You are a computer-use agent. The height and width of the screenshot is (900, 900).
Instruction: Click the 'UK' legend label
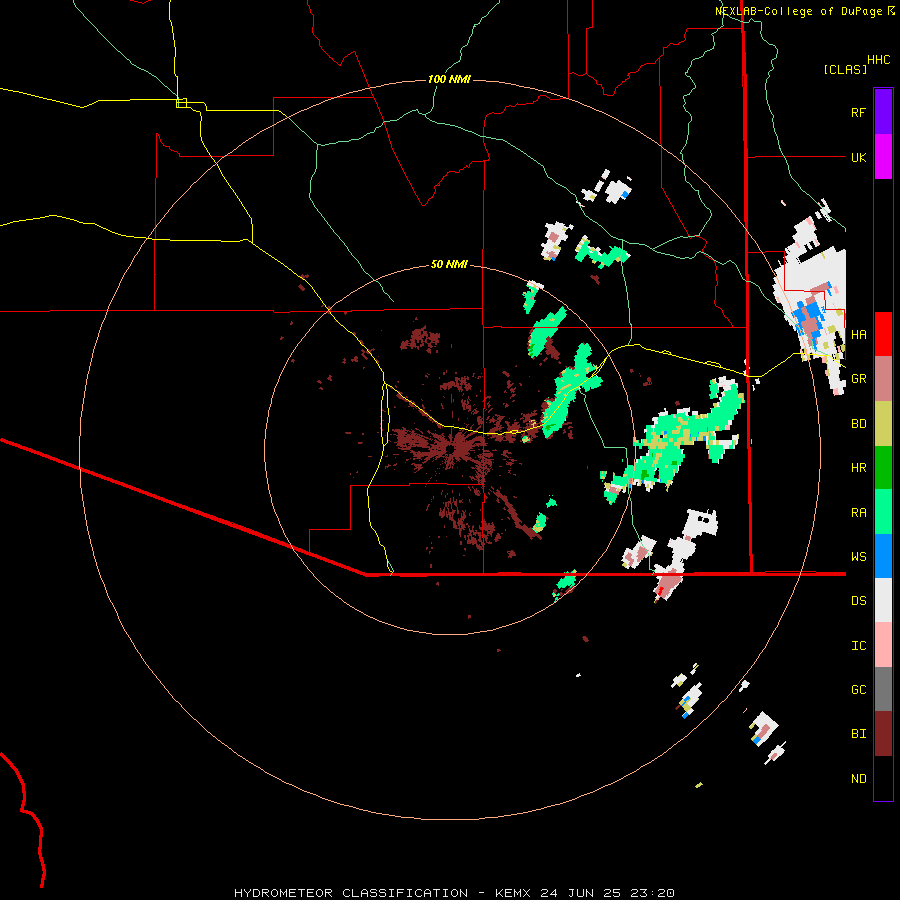pyautogui.click(x=858, y=157)
